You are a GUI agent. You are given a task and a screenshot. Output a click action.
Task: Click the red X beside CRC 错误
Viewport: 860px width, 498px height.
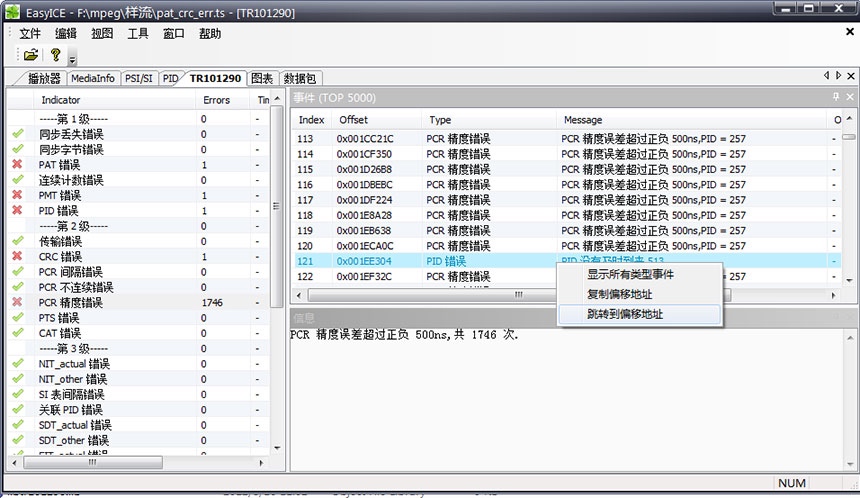coord(18,257)
